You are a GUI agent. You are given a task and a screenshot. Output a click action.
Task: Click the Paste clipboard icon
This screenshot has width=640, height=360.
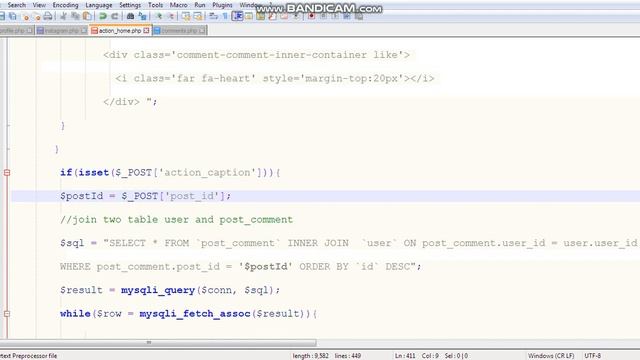click(87, 16)
